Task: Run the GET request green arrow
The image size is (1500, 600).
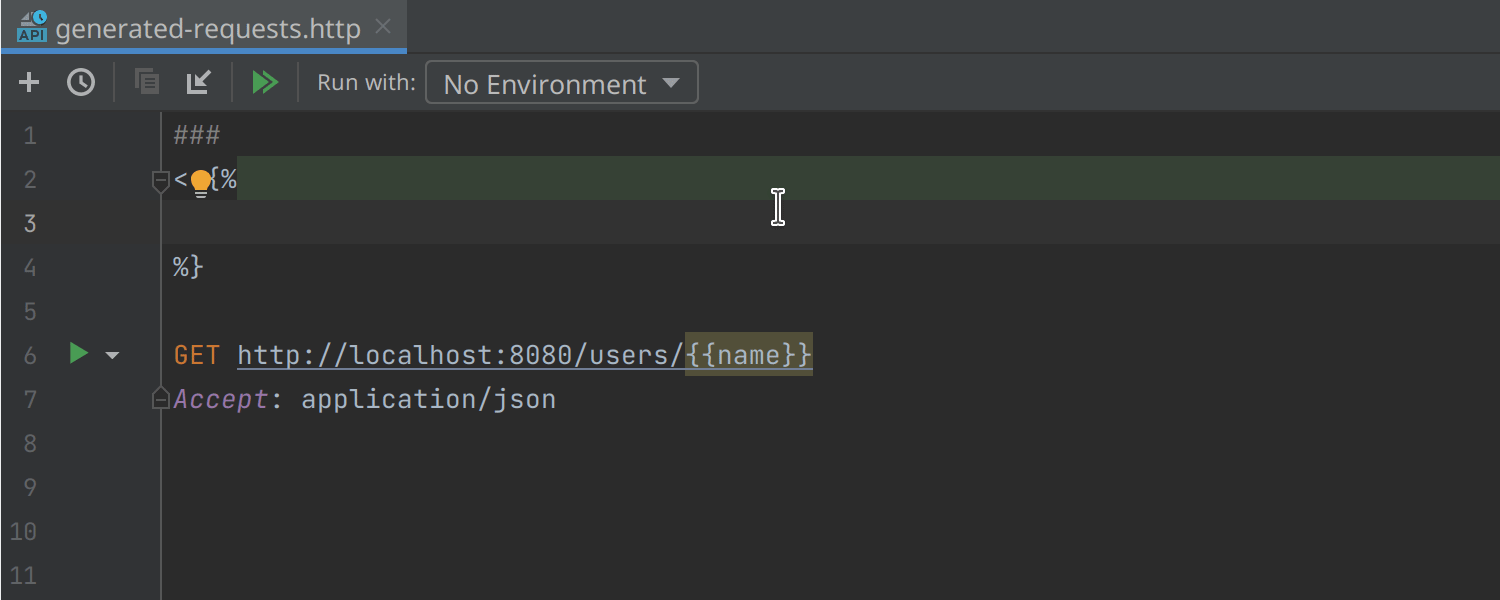Action: click(x=79, y=354)
